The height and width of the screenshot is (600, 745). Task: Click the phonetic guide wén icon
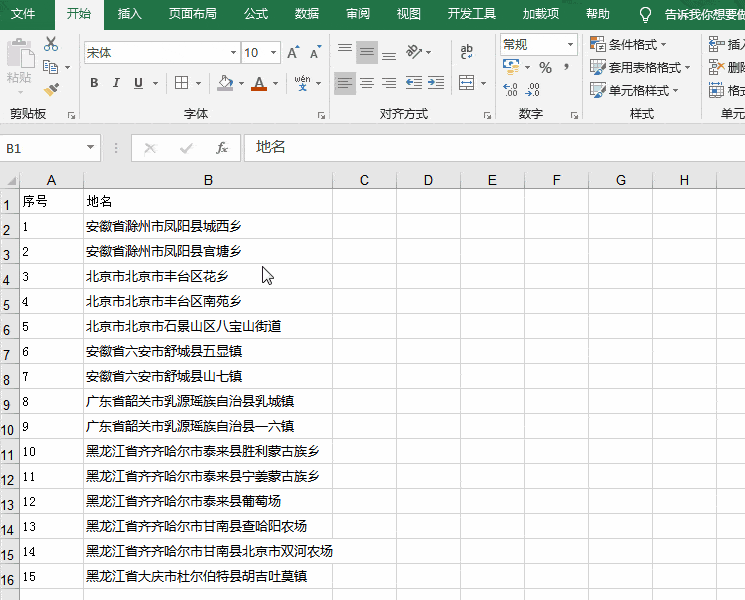coord(302,83)
